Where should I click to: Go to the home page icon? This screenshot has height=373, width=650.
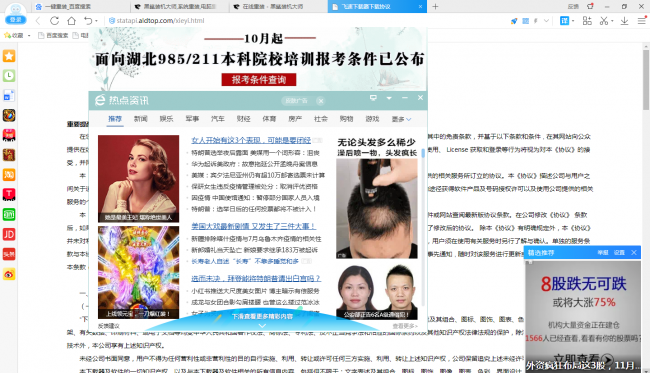tap(71, 21)
